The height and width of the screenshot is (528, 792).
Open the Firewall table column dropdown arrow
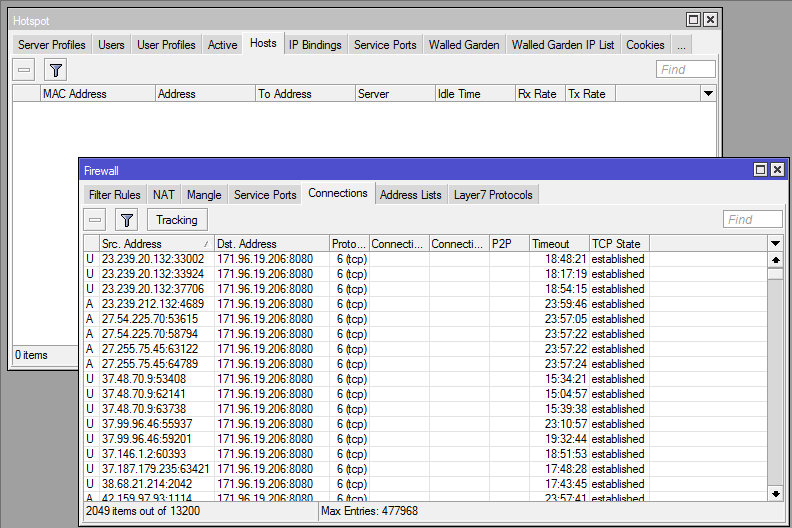point(775,244)
